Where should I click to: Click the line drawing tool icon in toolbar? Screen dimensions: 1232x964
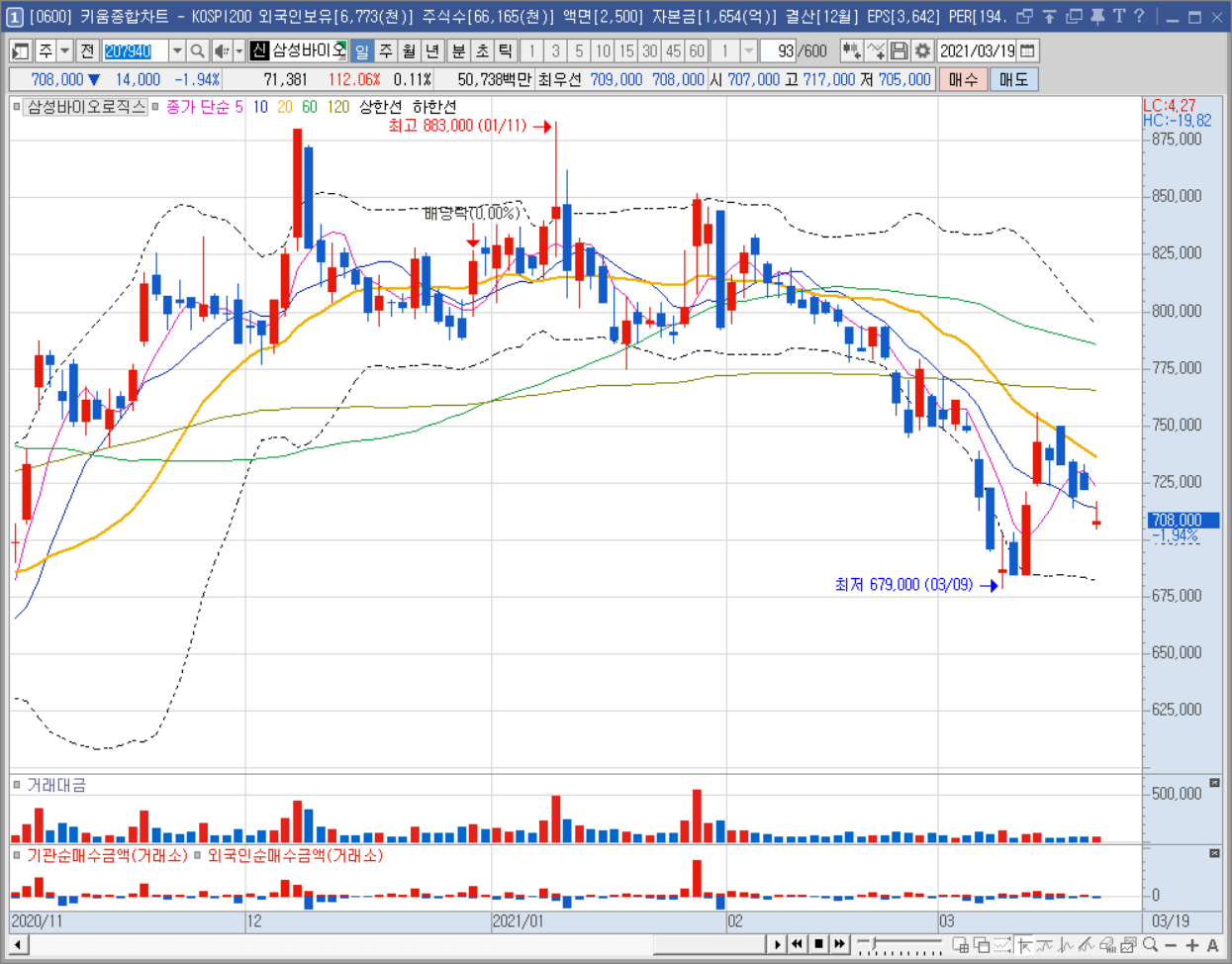(876, 50)
